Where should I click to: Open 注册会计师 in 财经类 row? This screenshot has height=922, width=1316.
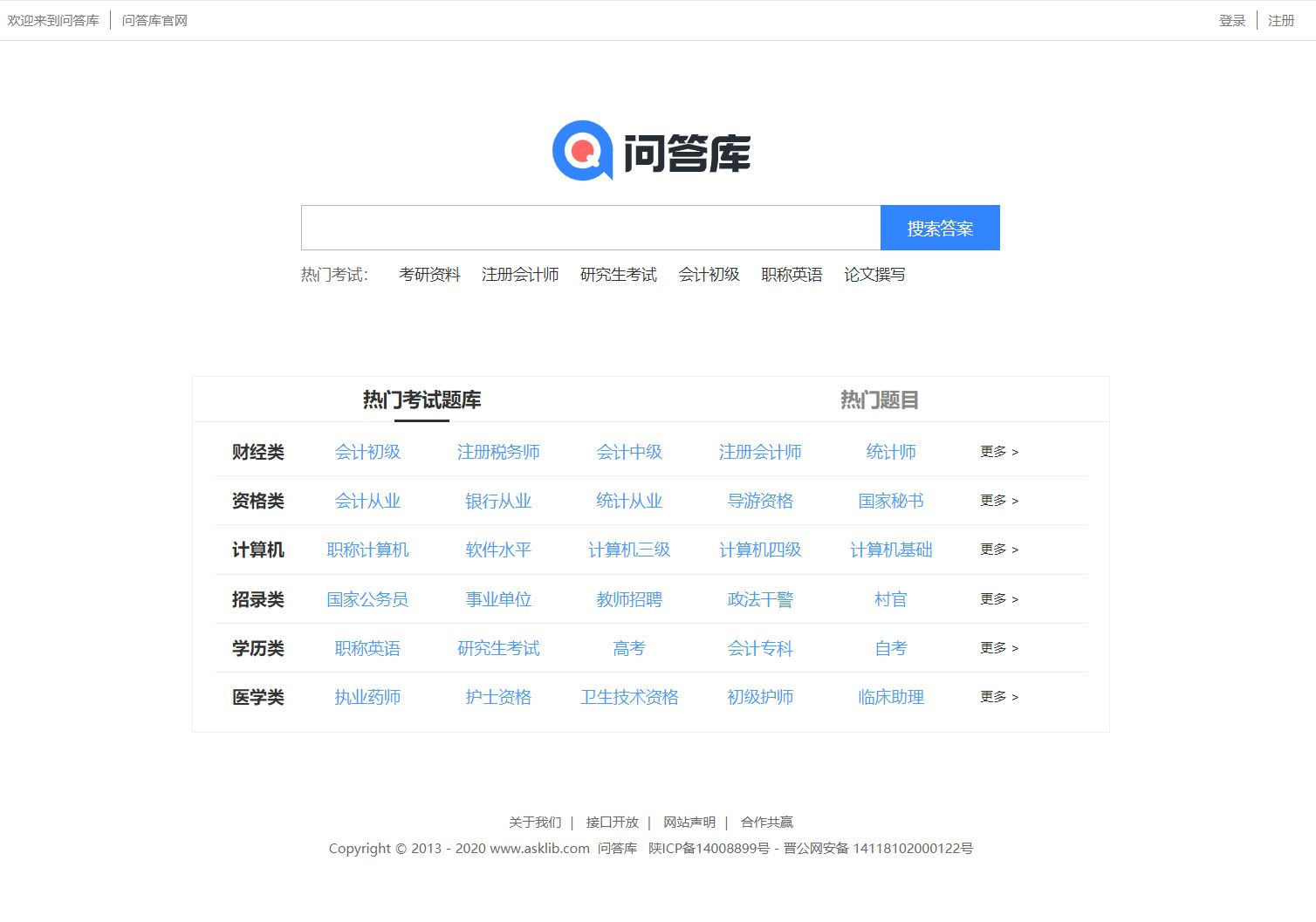pyautogui.click(x=760, y=452)
